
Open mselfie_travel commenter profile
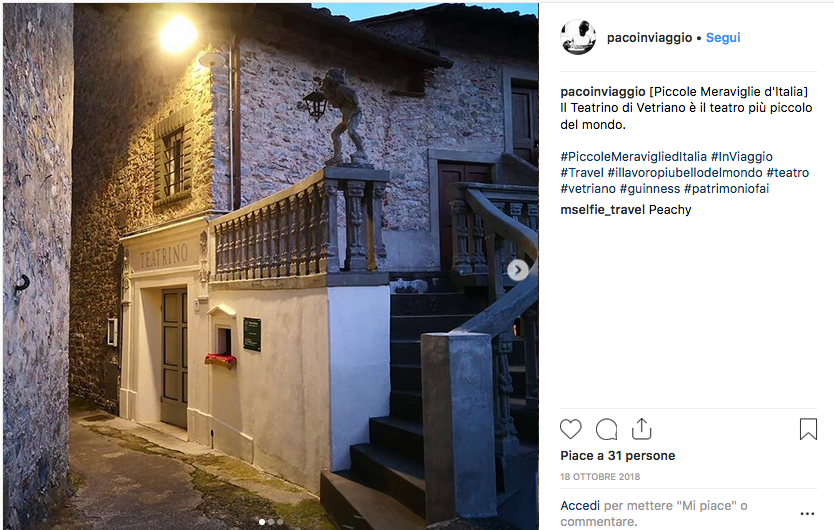click(603, 210)
